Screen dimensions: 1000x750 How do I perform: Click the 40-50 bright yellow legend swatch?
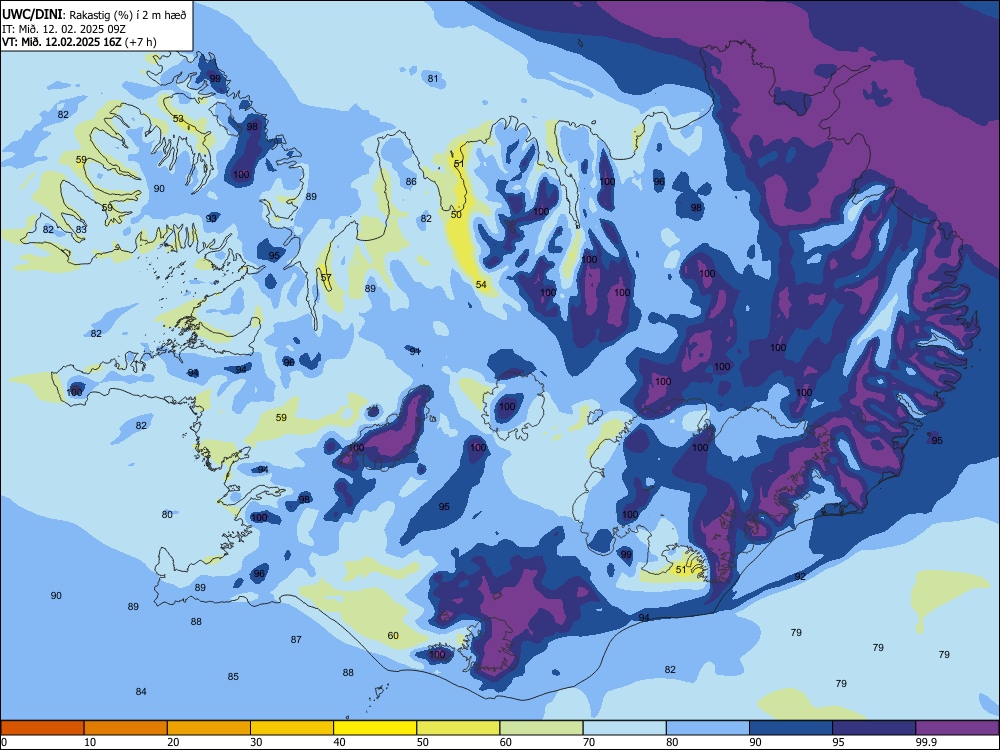click(375, 728)
